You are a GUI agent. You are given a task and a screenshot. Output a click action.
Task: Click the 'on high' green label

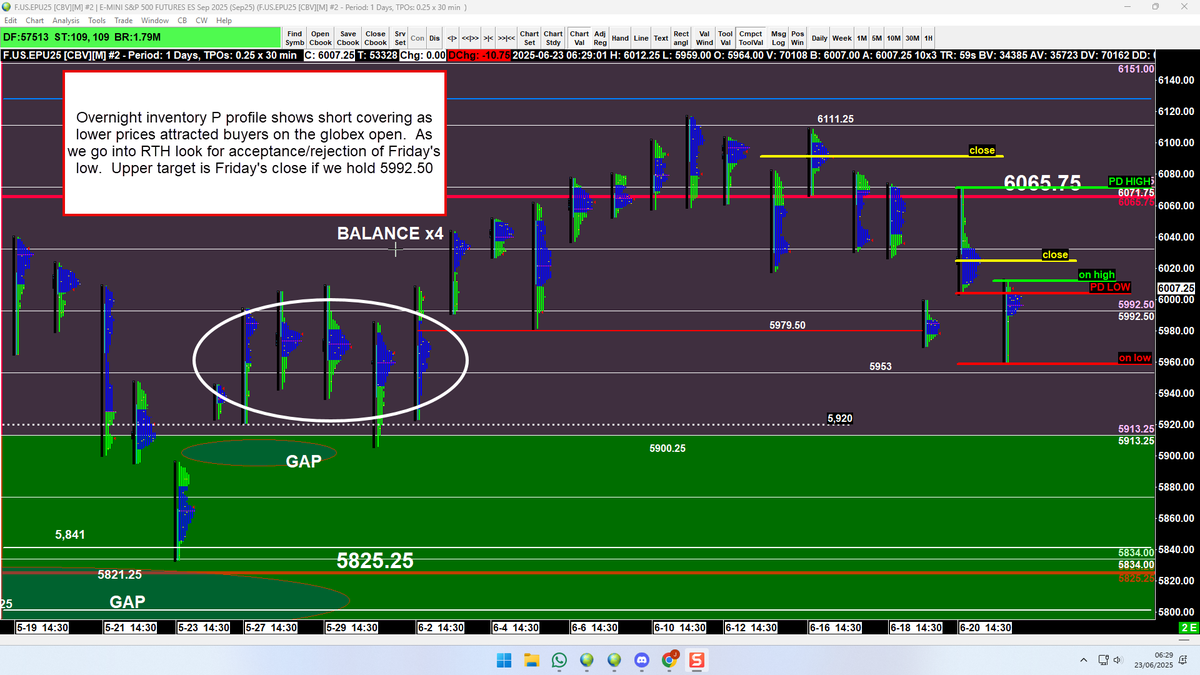[x=1096, y=275]
